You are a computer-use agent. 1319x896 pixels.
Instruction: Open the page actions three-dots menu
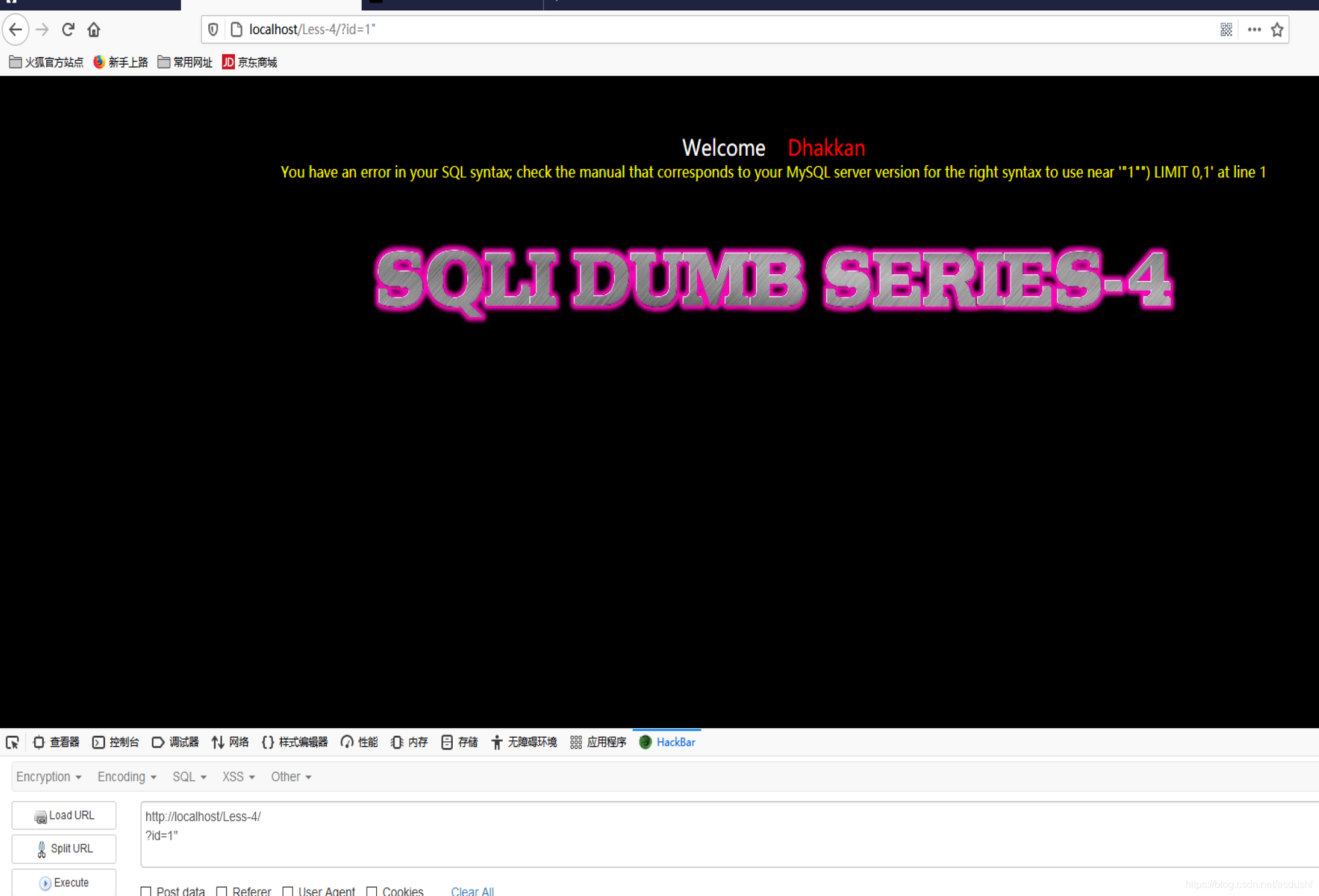tap(1254, 30)
